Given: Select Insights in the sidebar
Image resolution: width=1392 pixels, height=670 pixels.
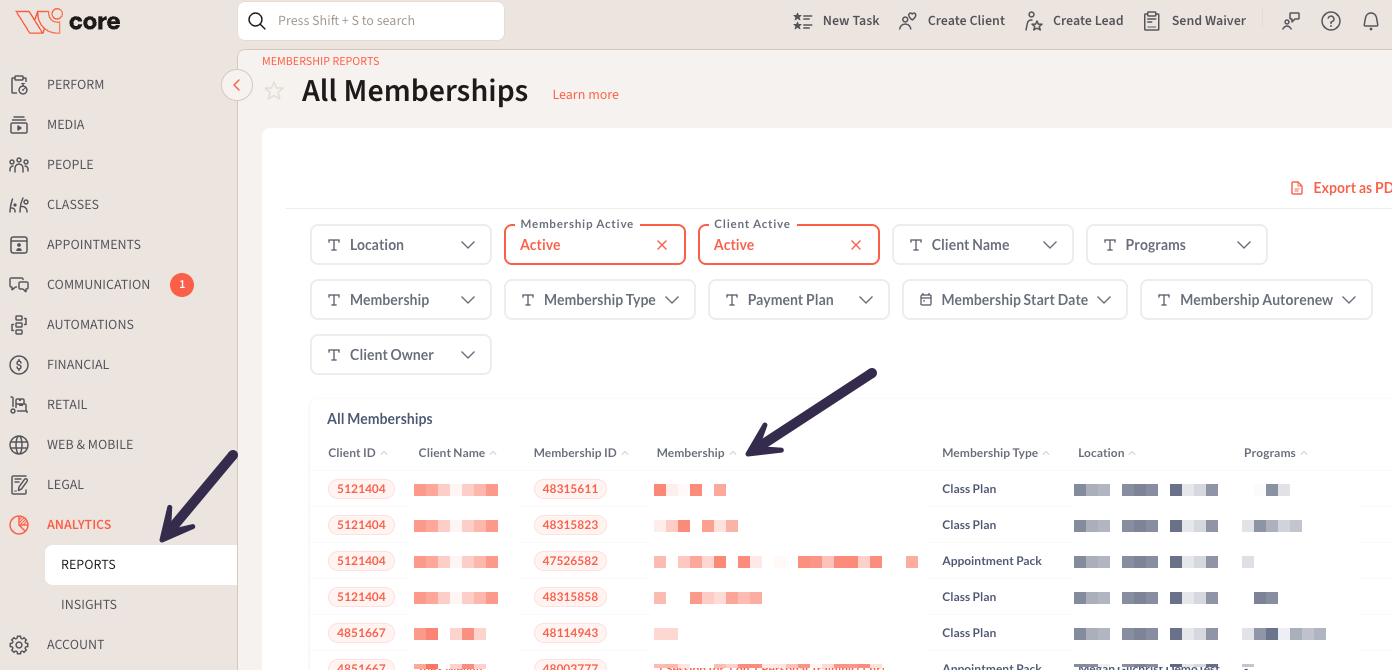Looking at the screenshot, I should pyautogui.click(x=89, y=605).
